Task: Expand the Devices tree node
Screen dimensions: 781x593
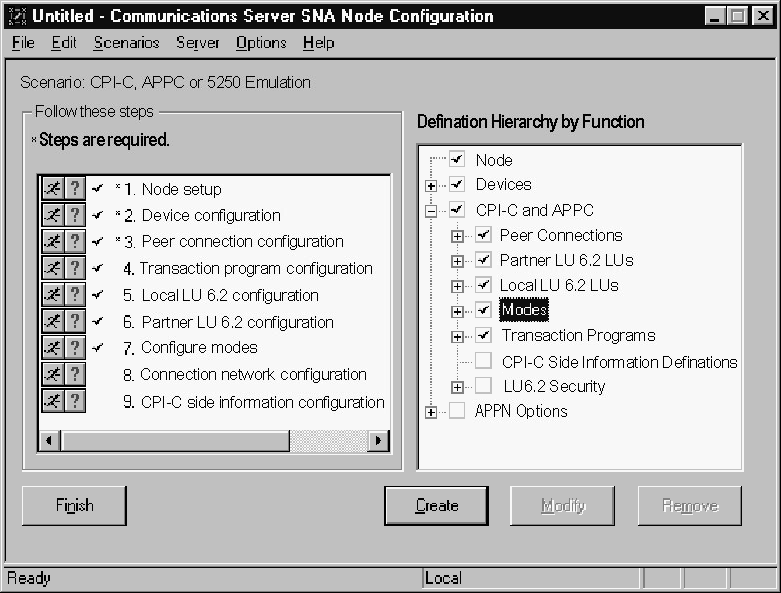Action: pyautogui.click(x=431, y=185)
